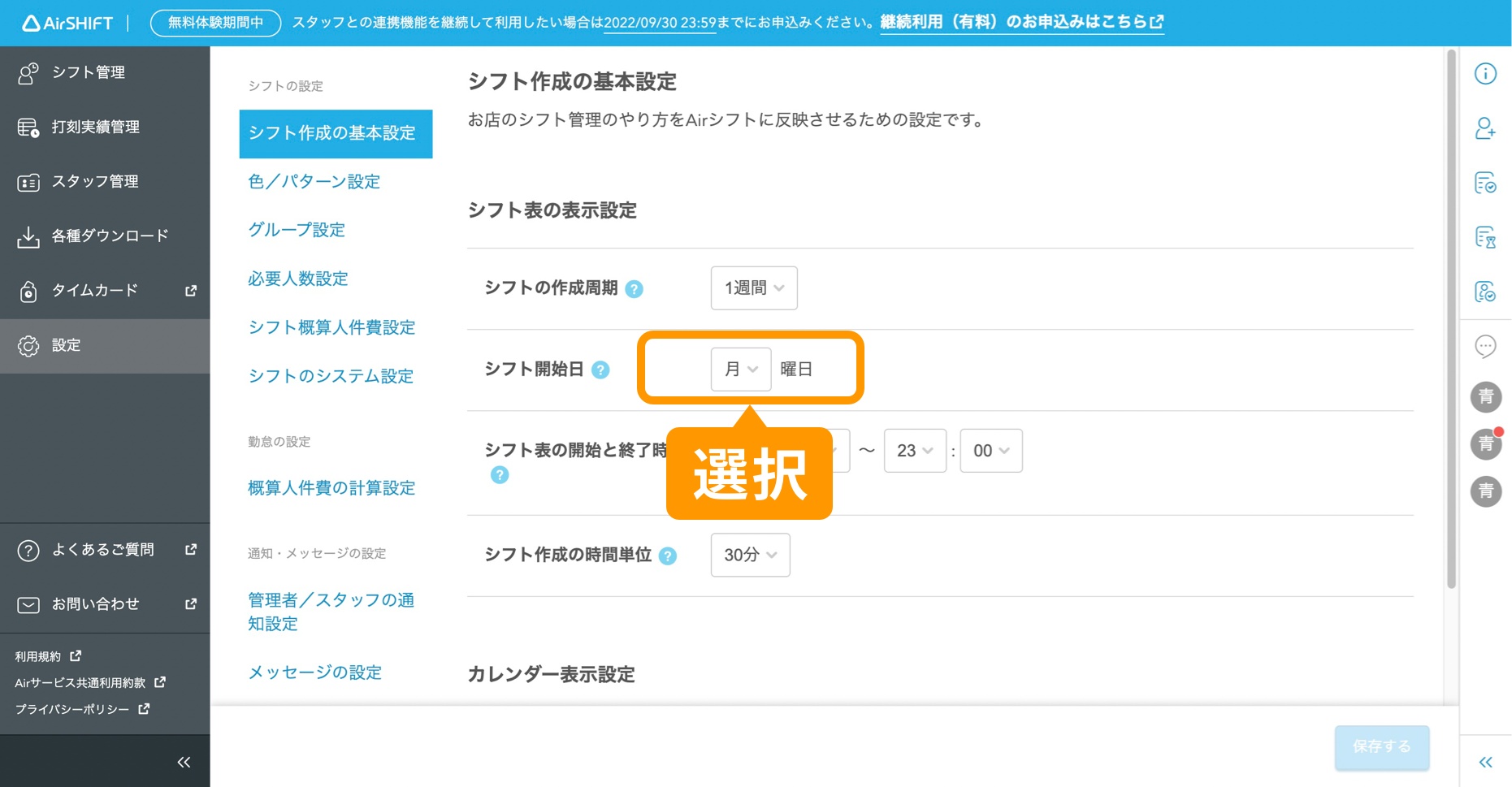
Task: Click help icon beside シフト作成の時間単位
Action: (668, 556)
